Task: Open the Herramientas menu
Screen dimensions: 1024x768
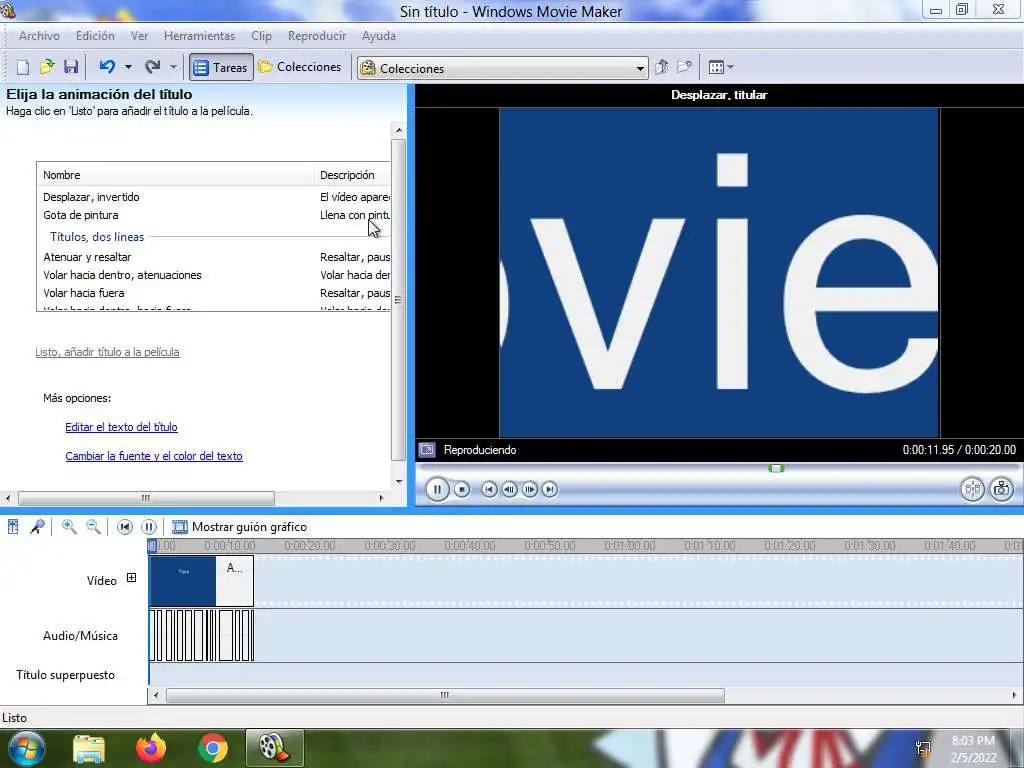Action: (199, 36)
